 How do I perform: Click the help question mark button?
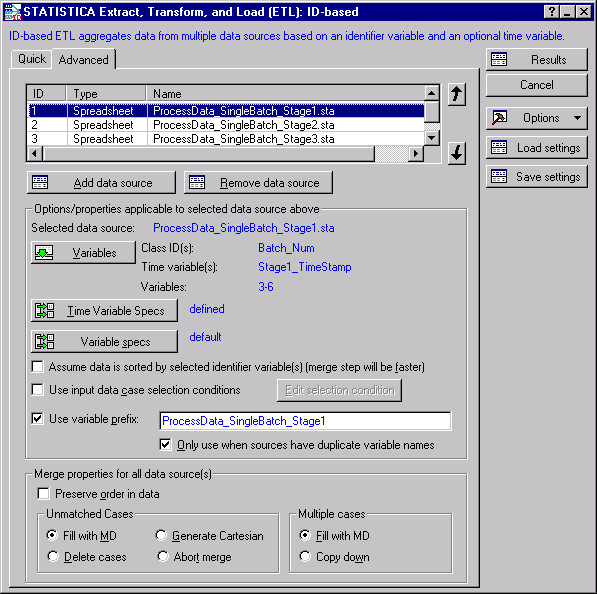point(551,12)
